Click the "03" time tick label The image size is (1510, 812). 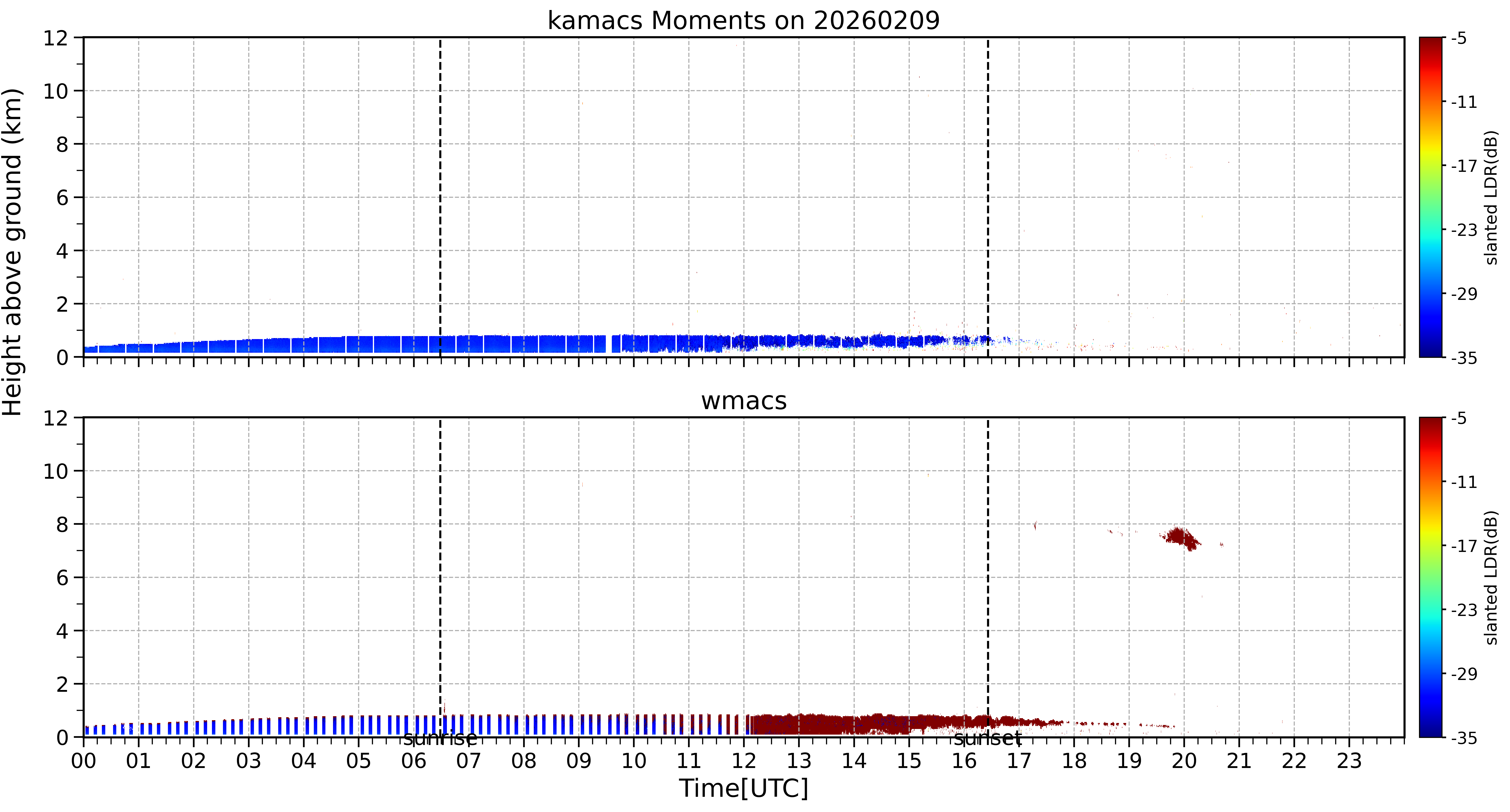point(249,761)
